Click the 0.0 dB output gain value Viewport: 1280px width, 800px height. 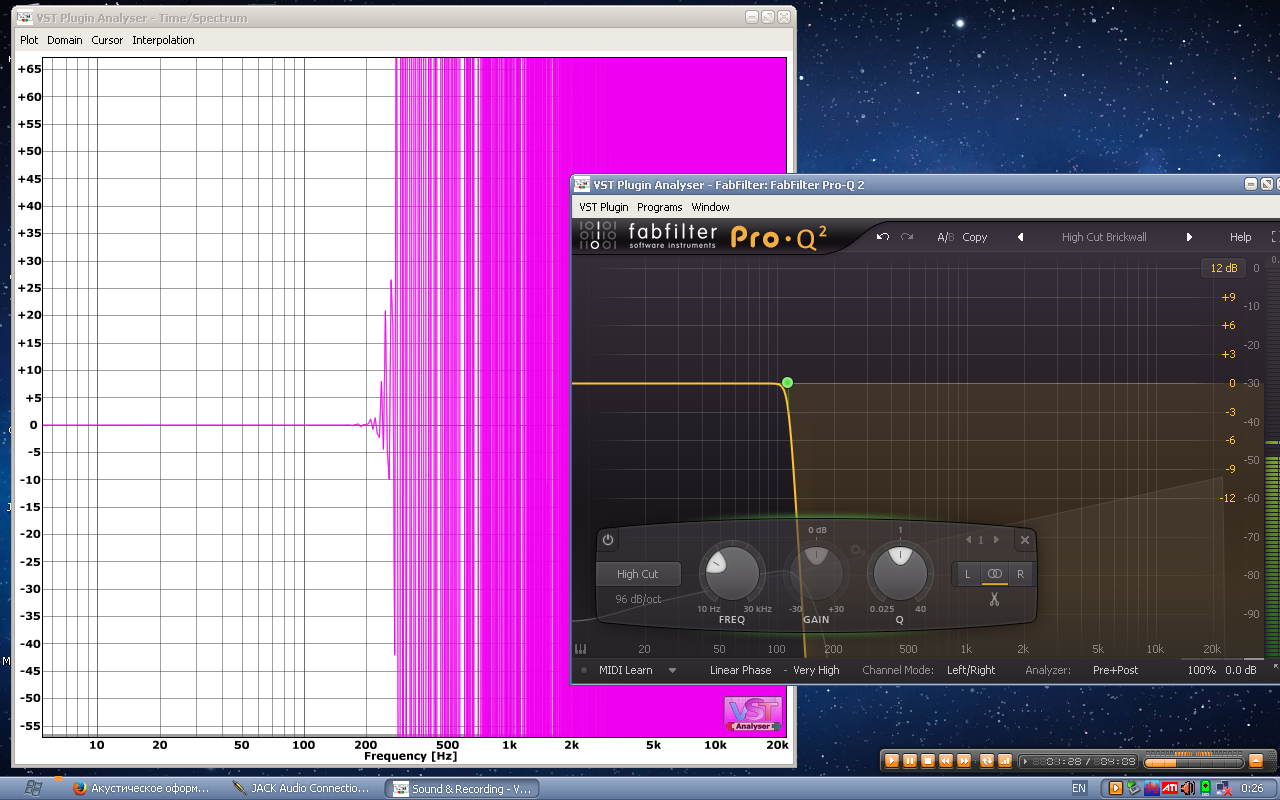tap(1241, 670)
